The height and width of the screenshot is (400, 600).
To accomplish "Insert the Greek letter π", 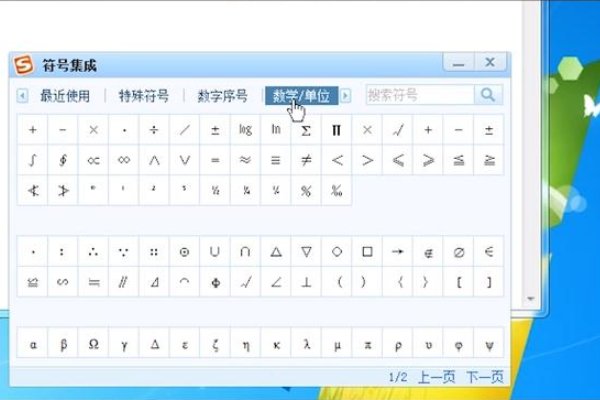I will [367, 343].
